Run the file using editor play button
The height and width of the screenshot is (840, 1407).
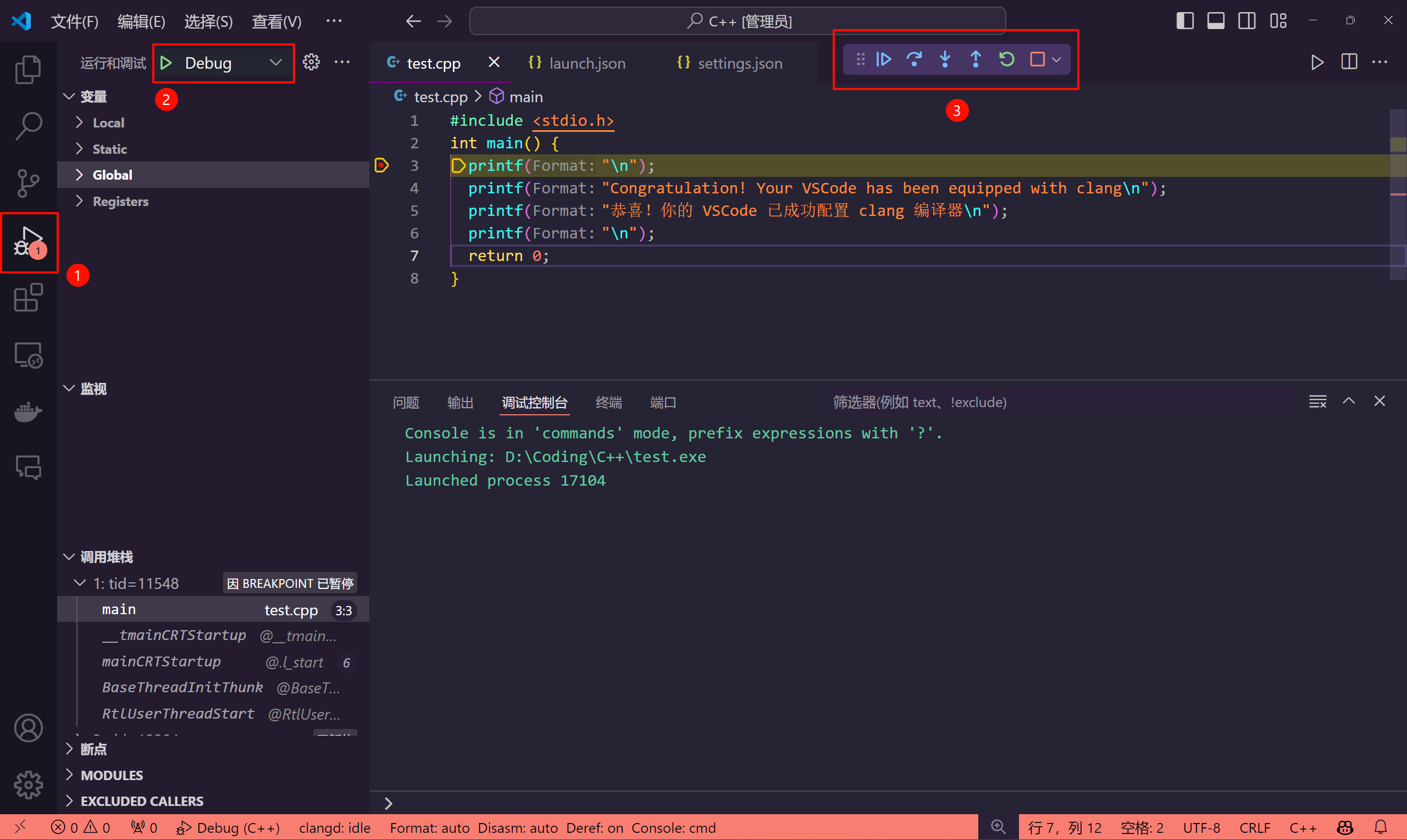tap(1317, 62)
